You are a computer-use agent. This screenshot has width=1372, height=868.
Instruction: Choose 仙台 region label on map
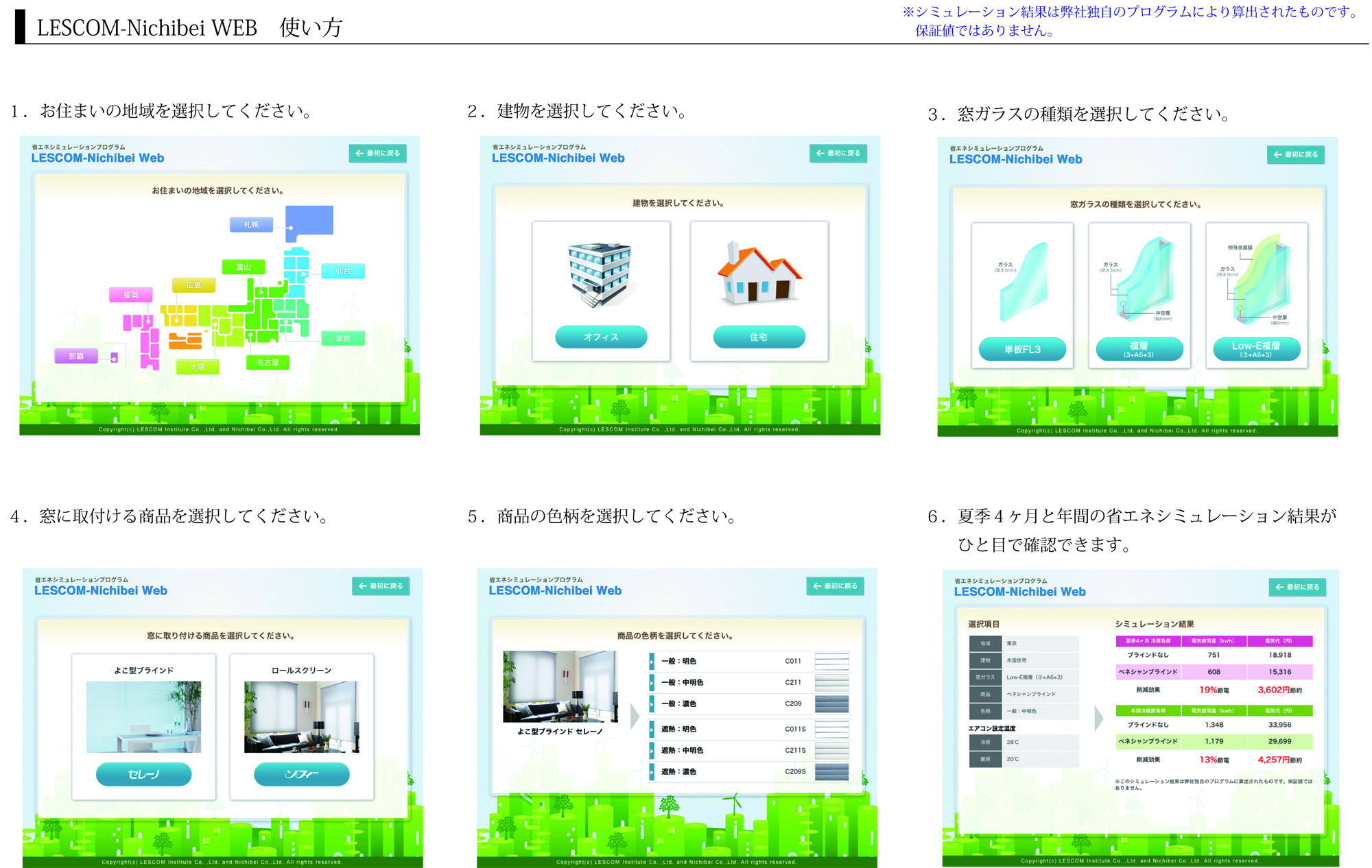point(343,272)
